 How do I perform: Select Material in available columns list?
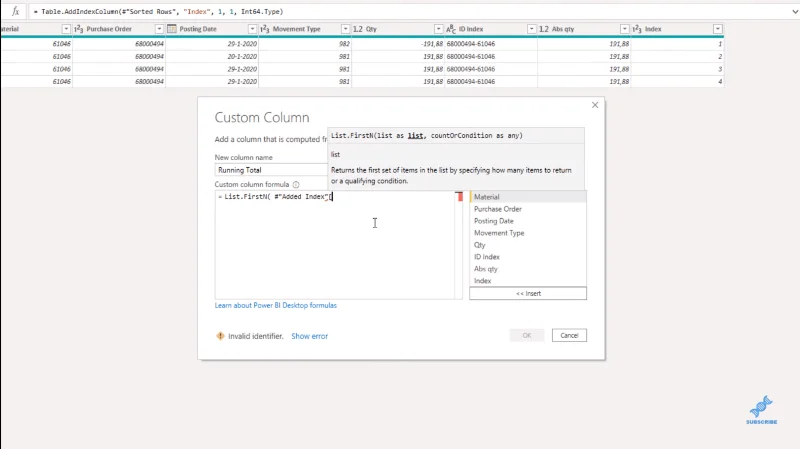528,197
